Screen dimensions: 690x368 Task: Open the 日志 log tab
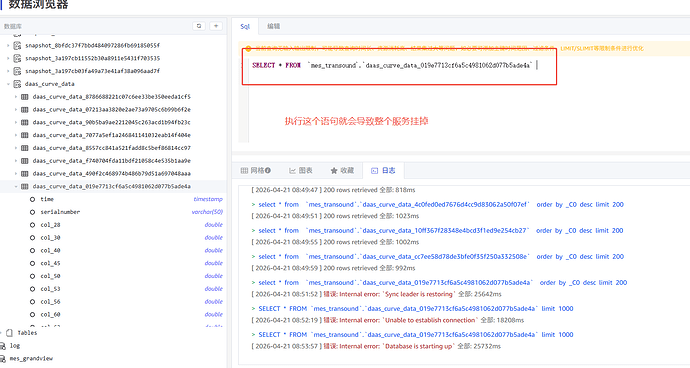click(x=383, y=170)
